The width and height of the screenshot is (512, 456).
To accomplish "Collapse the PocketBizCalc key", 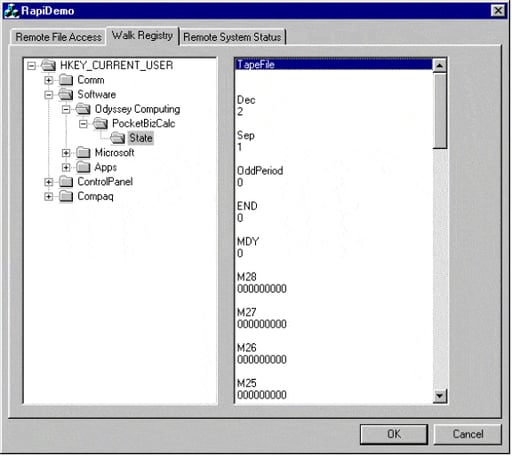I will point(83,124).
